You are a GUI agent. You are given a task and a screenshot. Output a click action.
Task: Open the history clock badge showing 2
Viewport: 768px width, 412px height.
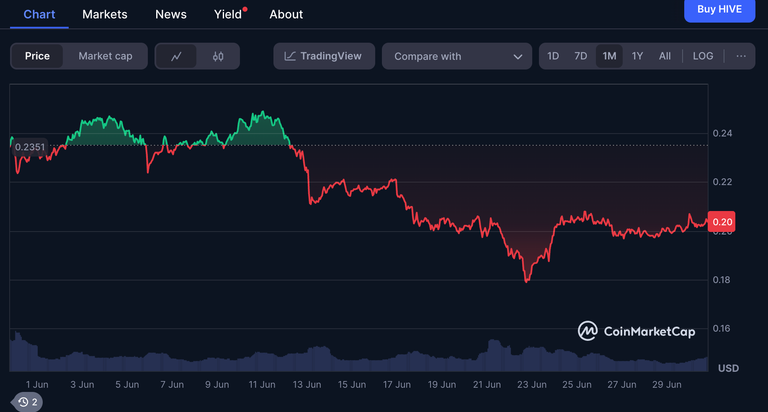[28, 402]
